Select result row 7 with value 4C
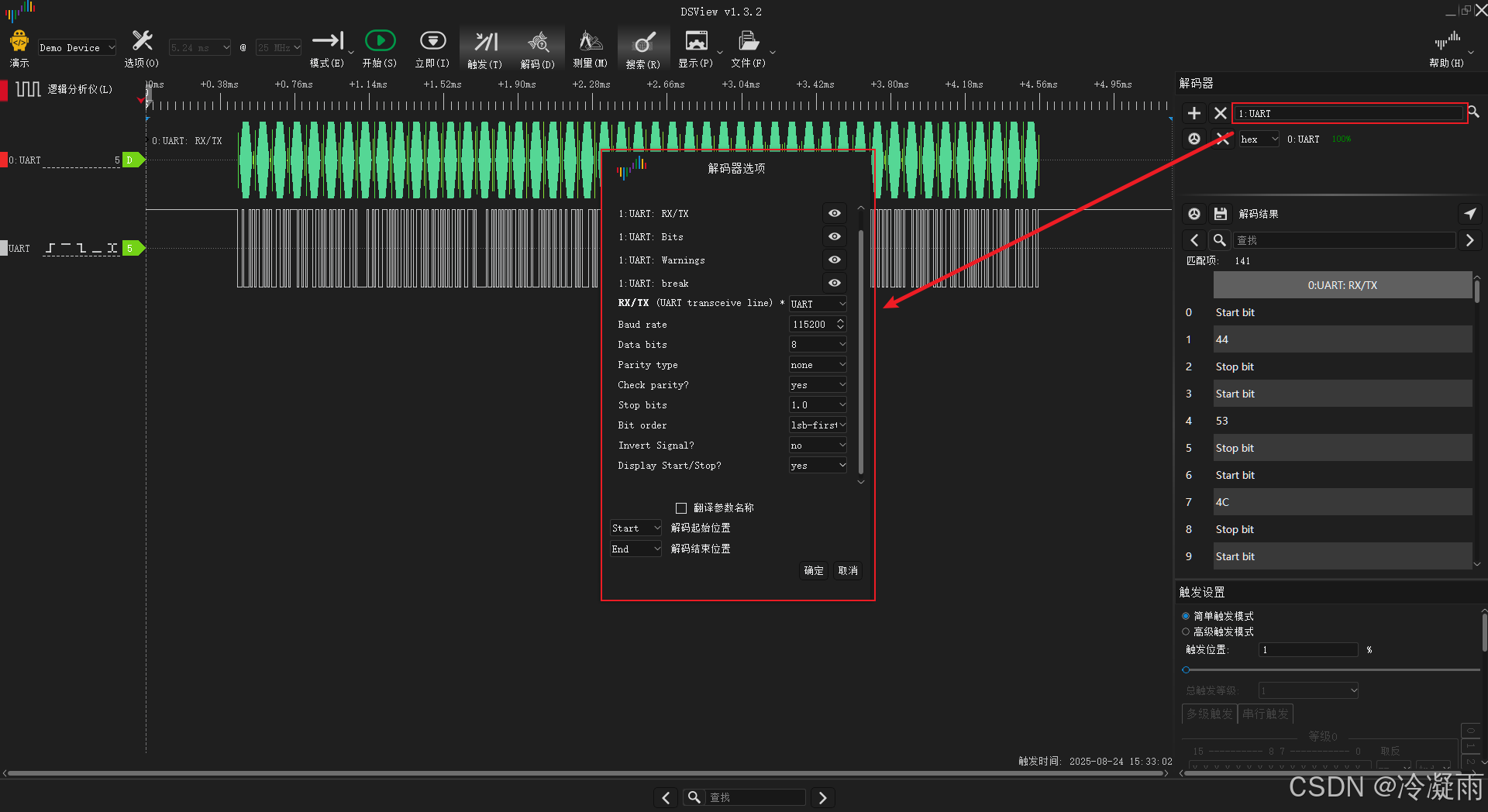The height and width of the screenshot is (812, 1488). [1342, 502]
